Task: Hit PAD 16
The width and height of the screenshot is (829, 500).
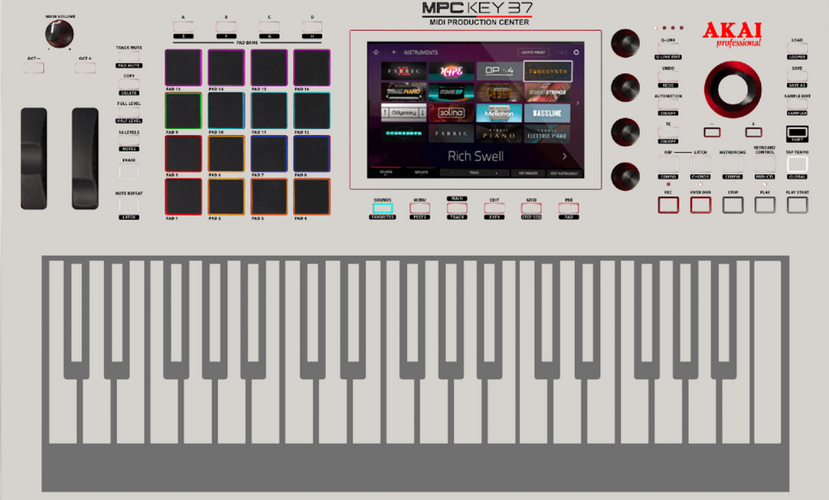Action: 312,68
